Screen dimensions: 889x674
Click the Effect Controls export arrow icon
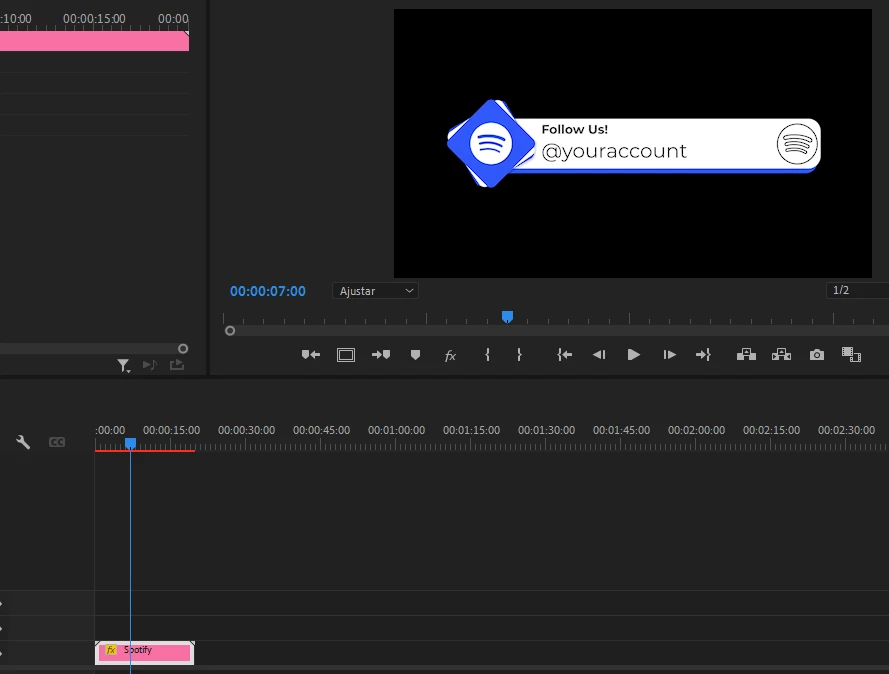[177, 364]
